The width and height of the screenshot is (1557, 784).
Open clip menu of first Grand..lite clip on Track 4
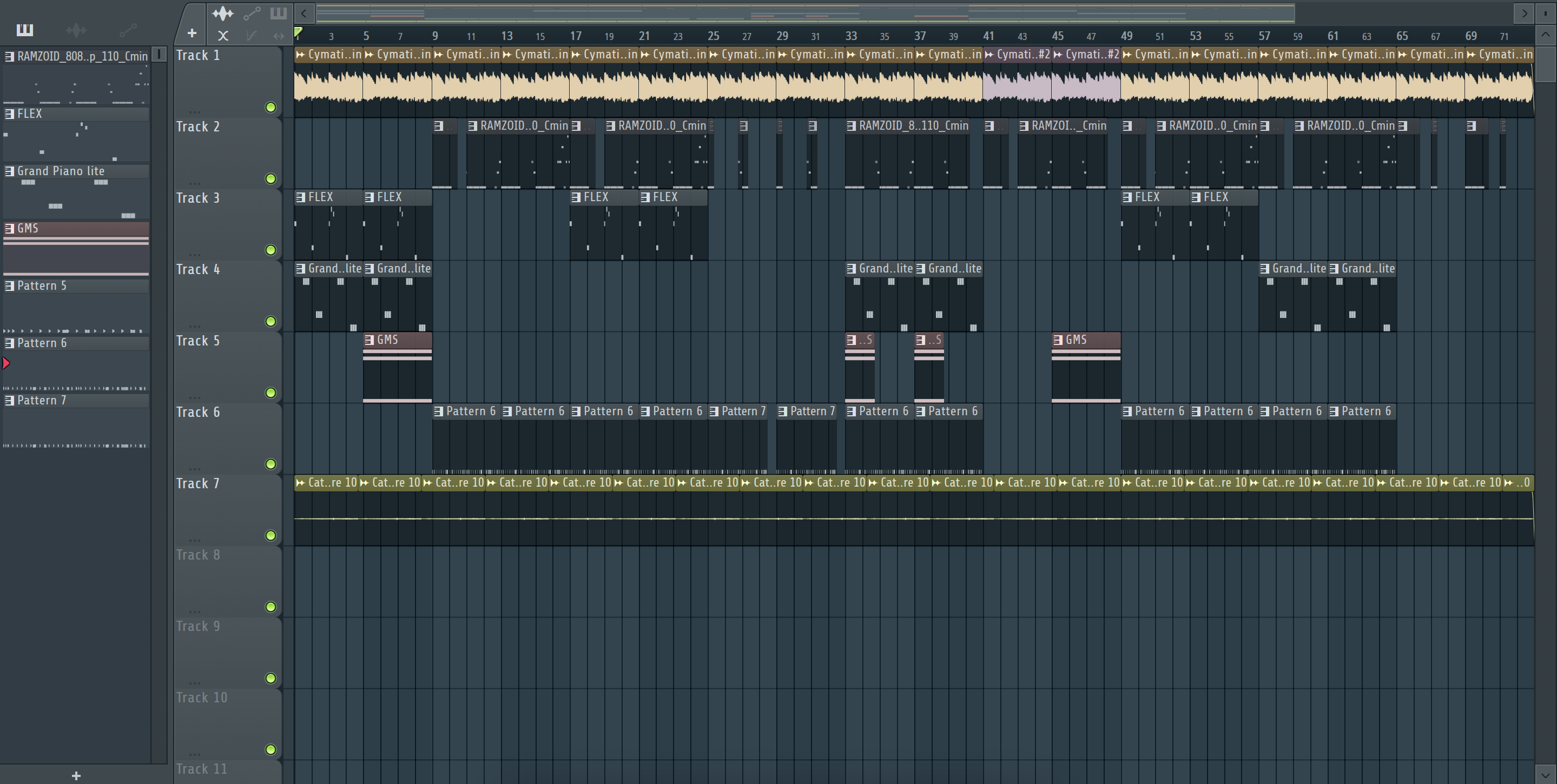(300, 268)
